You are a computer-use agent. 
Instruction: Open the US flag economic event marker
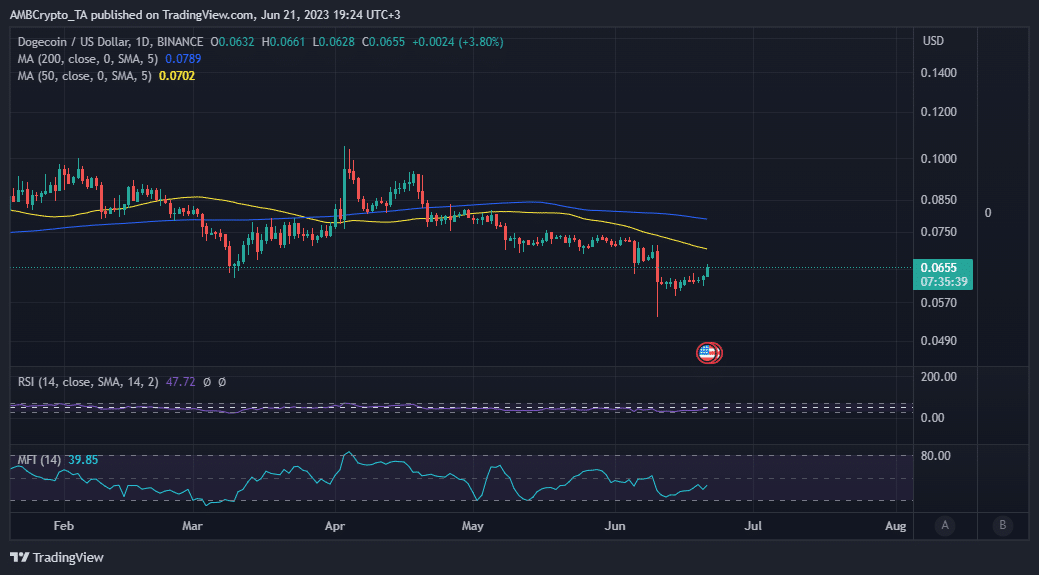click(x=707, y=353)
